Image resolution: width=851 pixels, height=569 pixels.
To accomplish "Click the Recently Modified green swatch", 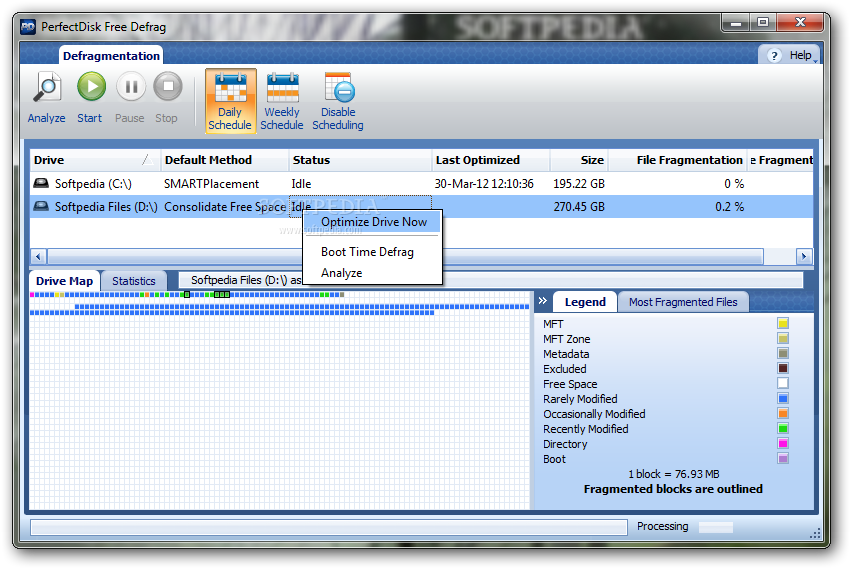I will (x=783, y=428).
